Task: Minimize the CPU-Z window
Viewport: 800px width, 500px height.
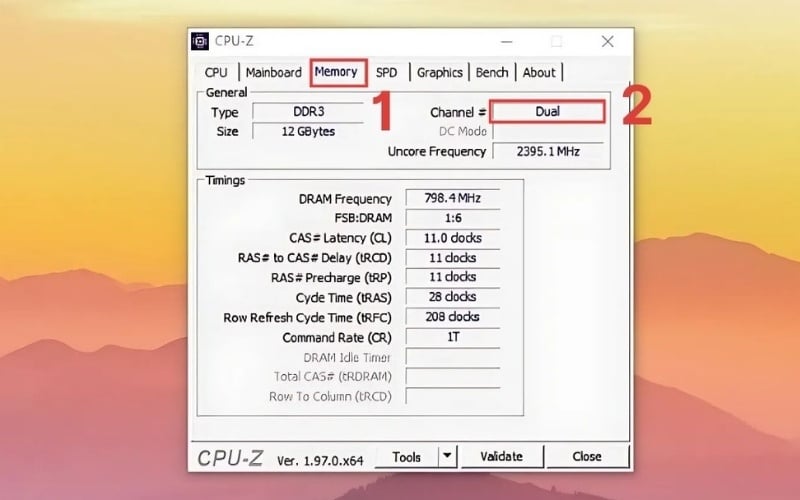Action: [506, 41]
